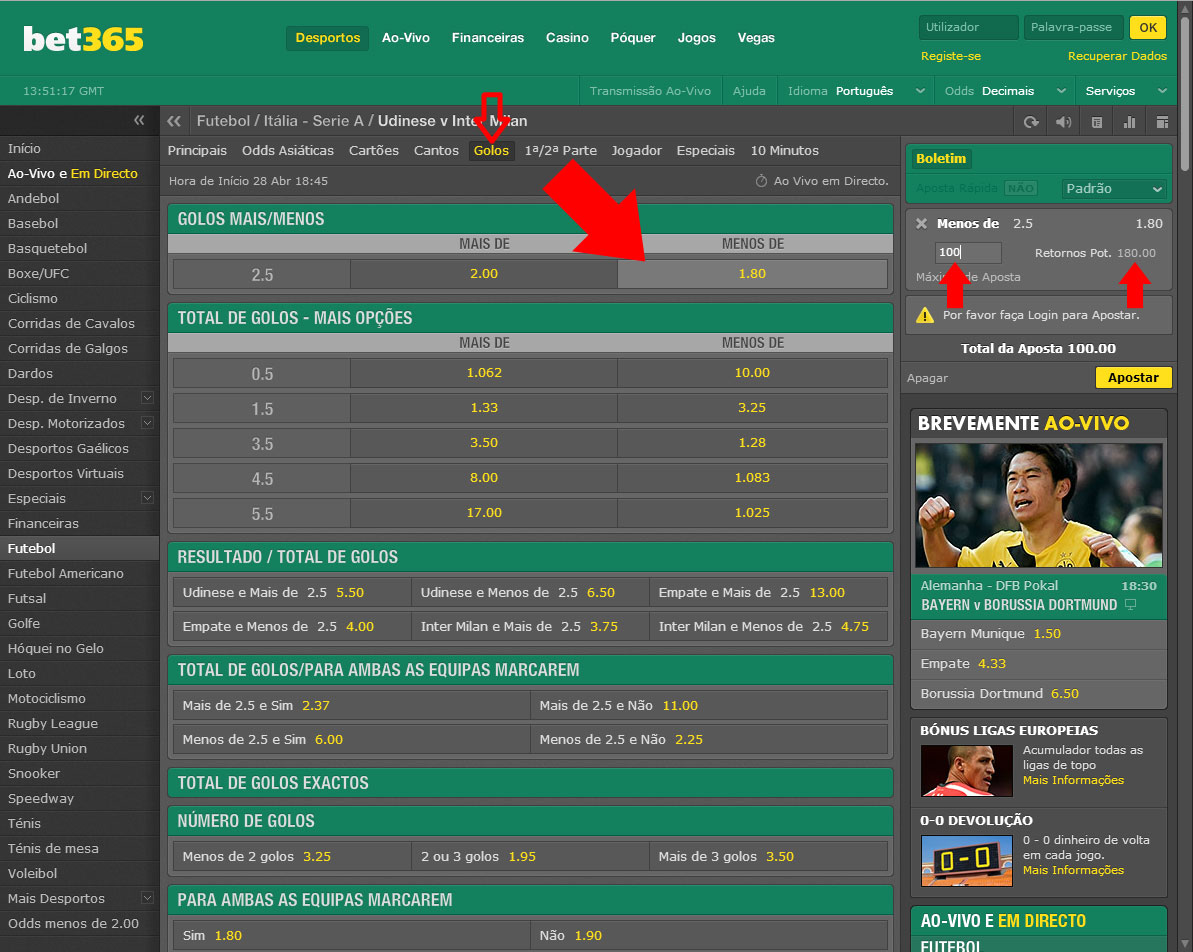Image resolution: width=1193 pixels, height=952 pixels.
Task: Select Mais de 2.5 odds 2.00
Action: (483, 274)
